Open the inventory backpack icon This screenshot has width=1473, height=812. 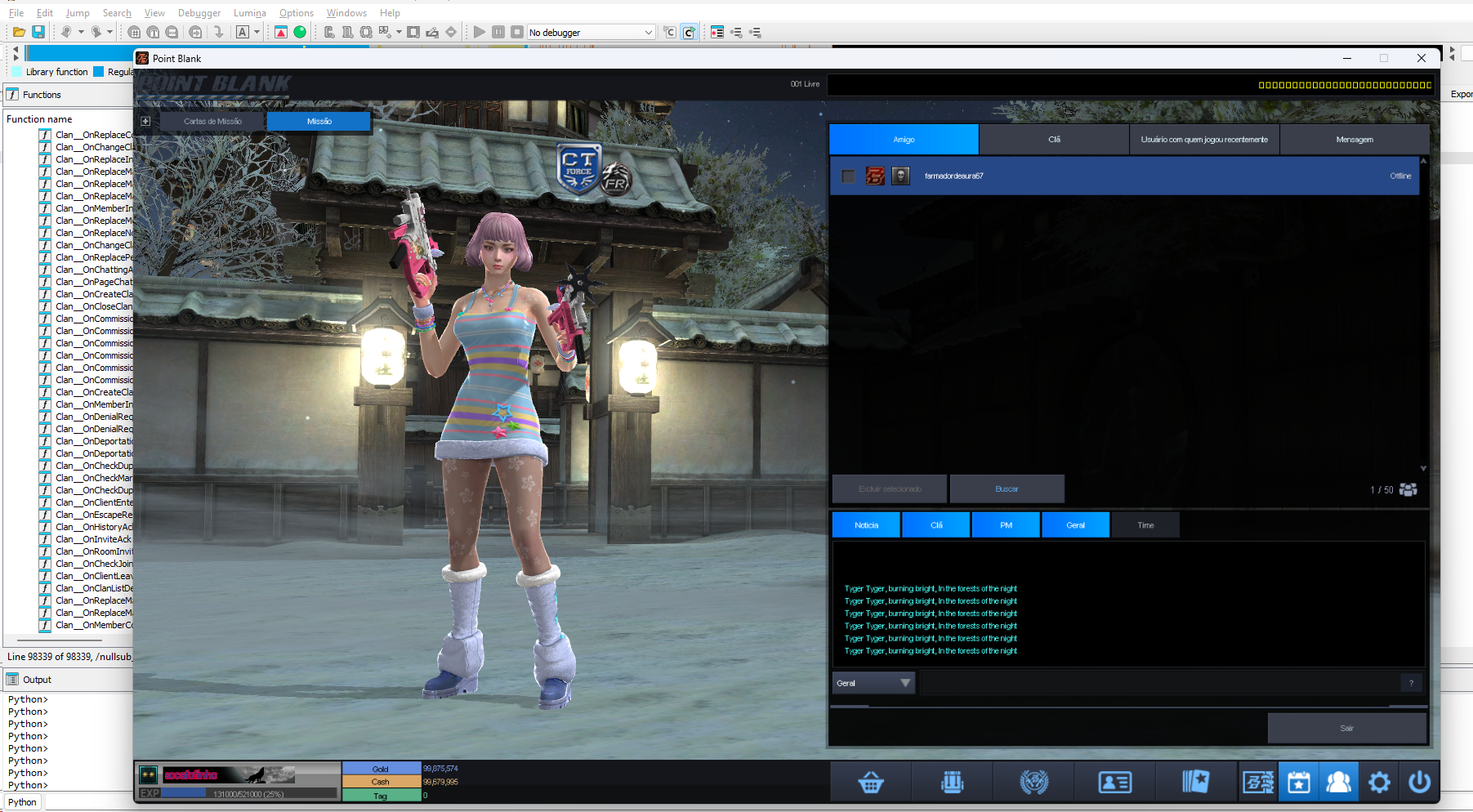click(952, 783)
